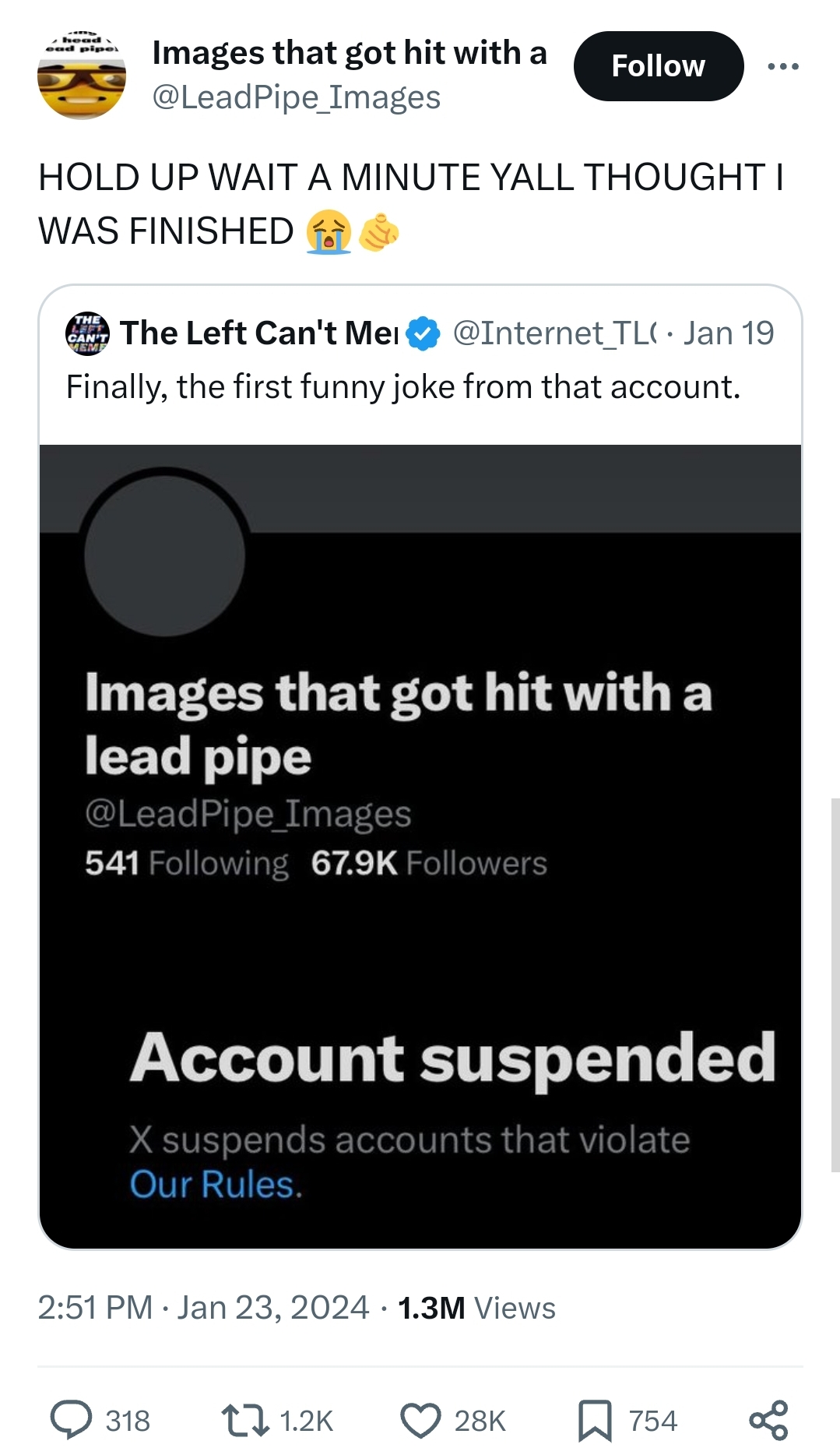Click the reply speech bubble icon
The height and width of the screenshot is (1448, 840).
coord(72,1419)
